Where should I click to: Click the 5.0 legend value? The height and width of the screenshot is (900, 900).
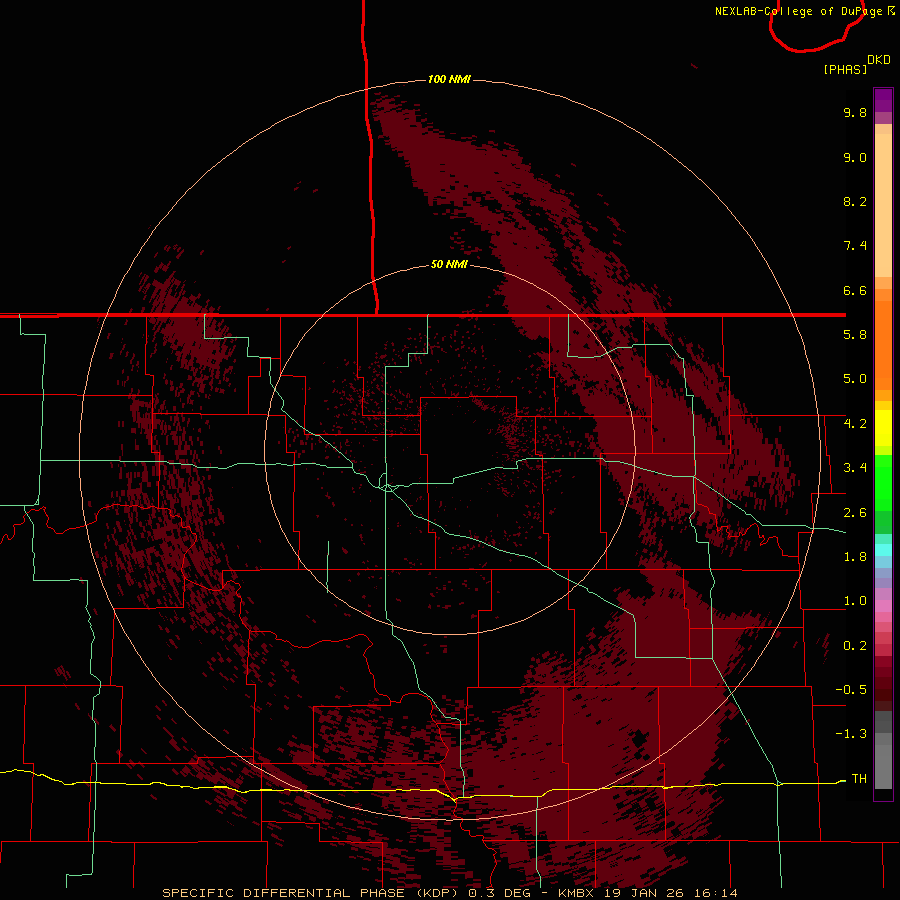point(855,379)
